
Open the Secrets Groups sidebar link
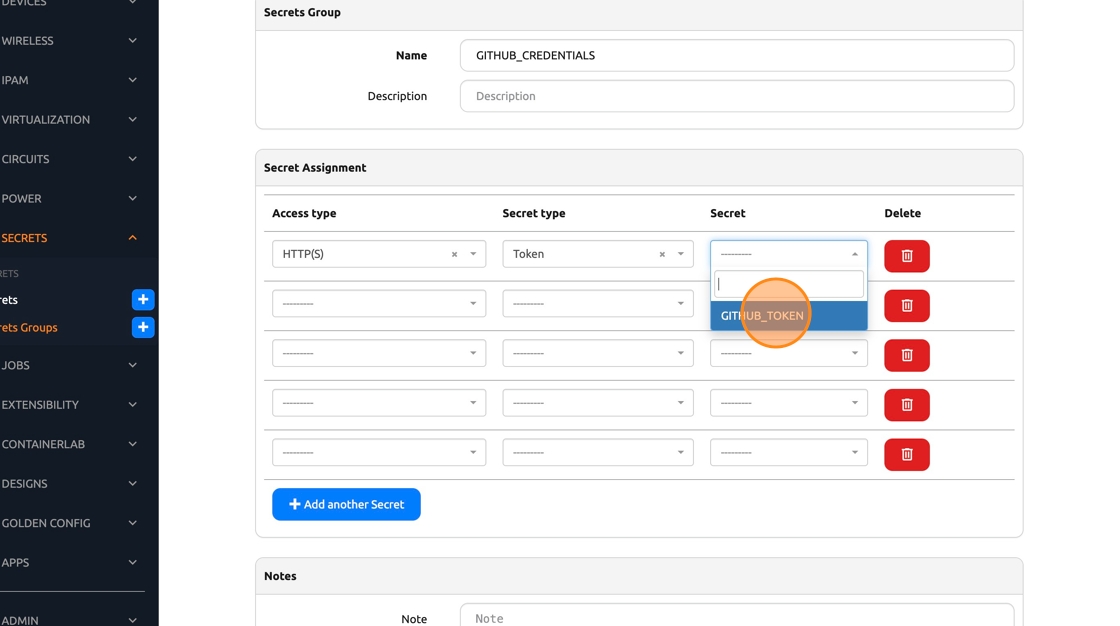[30, 327]
